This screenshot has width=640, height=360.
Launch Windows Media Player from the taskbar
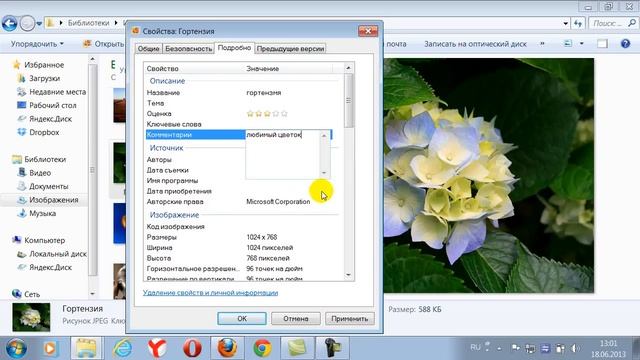[51, 349]
